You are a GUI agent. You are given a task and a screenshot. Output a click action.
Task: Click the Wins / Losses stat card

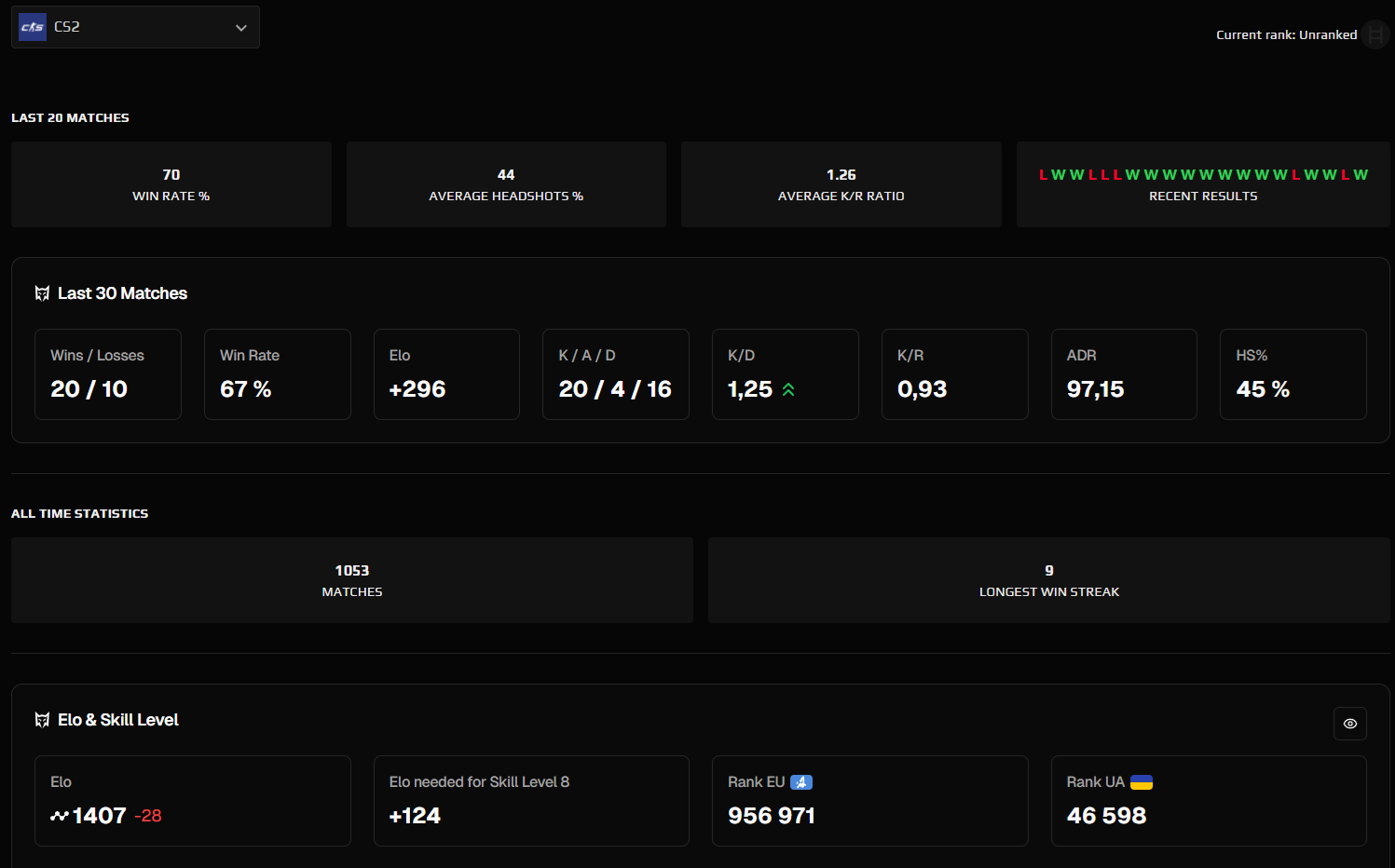click(107, 374)
